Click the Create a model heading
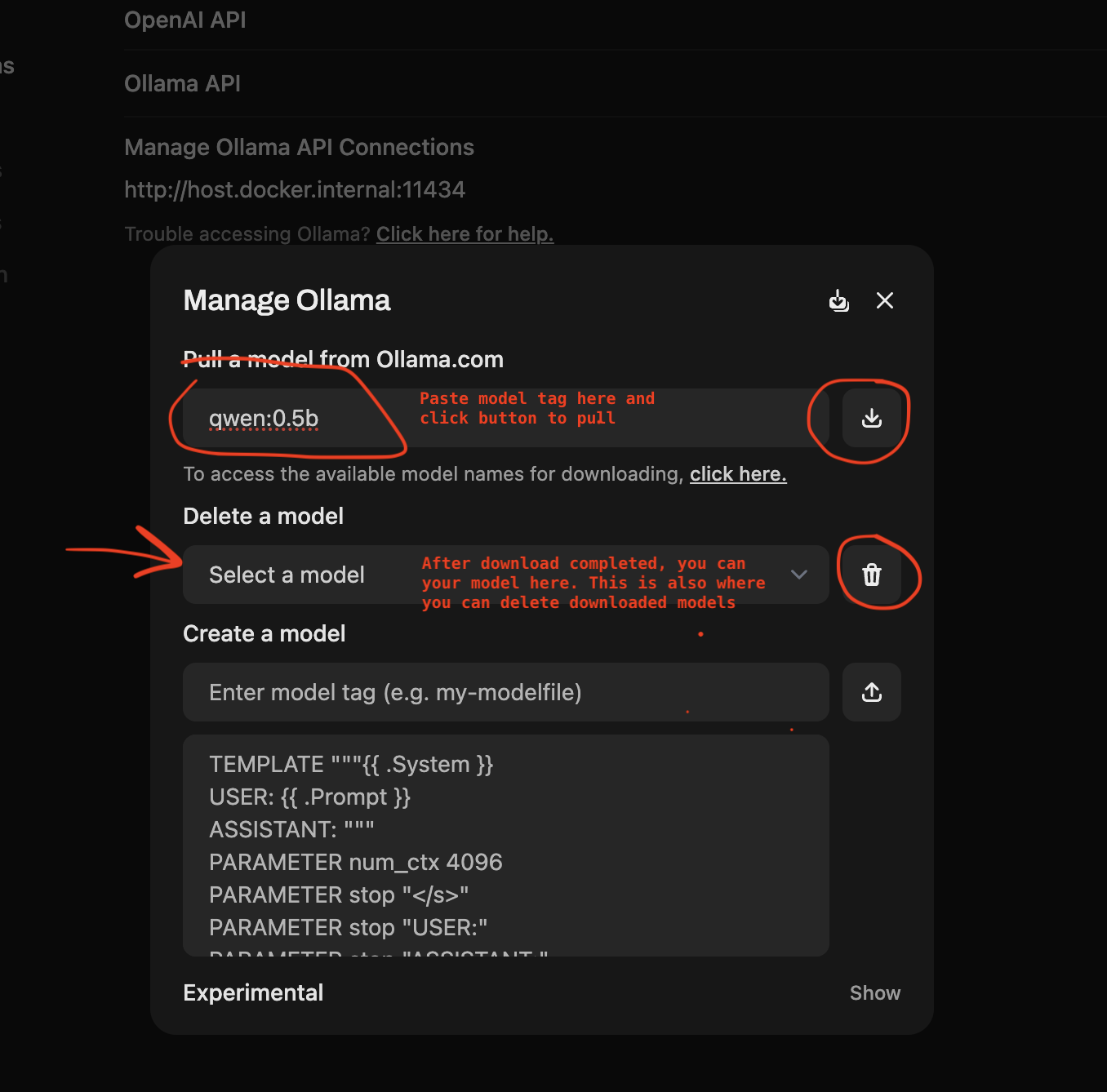1107x1092 pixels. click(265, 633)
